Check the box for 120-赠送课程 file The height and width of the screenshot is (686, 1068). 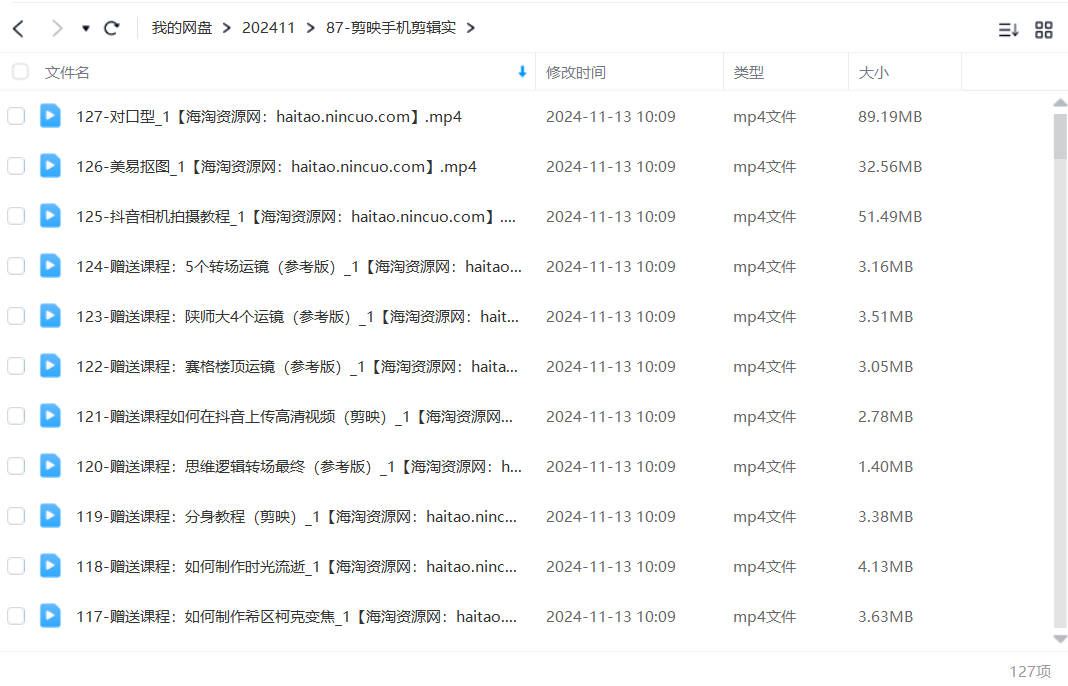[x=16, y=466]
